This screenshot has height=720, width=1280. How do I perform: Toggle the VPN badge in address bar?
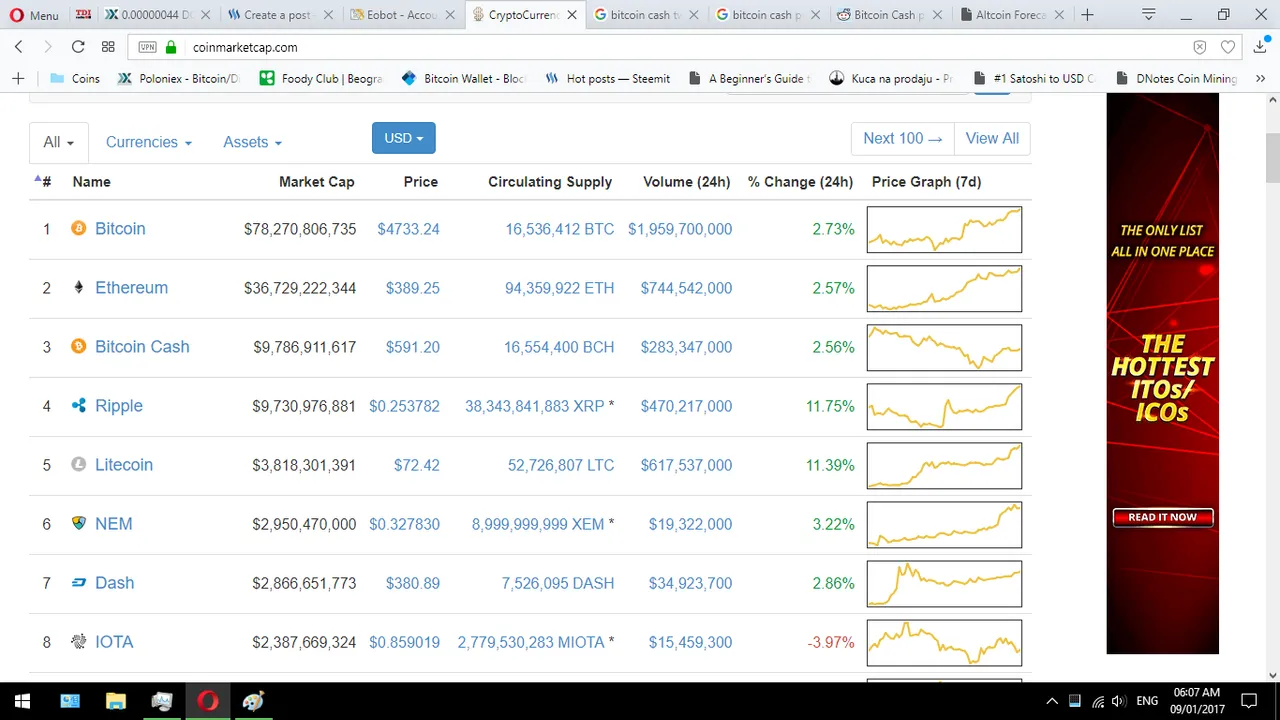tap(147, 47)
